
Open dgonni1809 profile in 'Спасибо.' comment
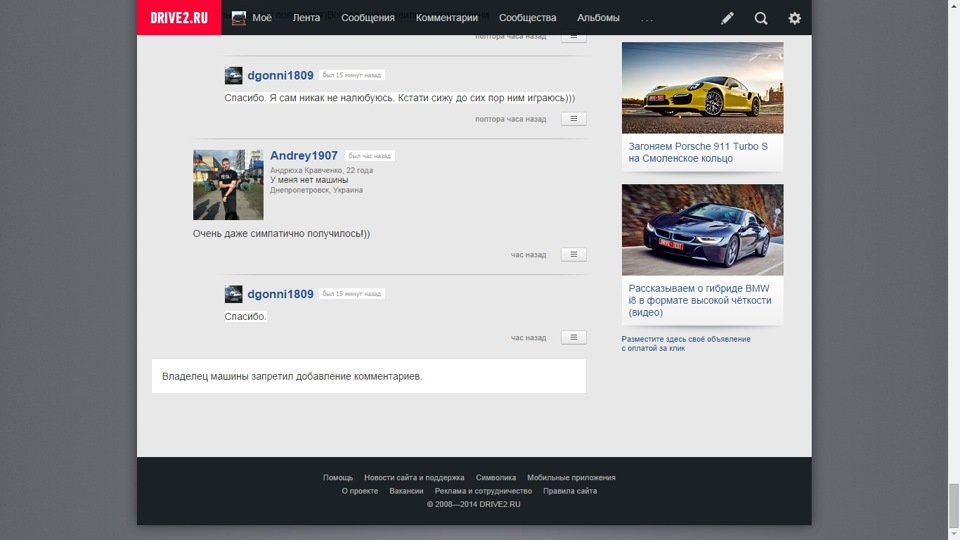pos(280,294)
